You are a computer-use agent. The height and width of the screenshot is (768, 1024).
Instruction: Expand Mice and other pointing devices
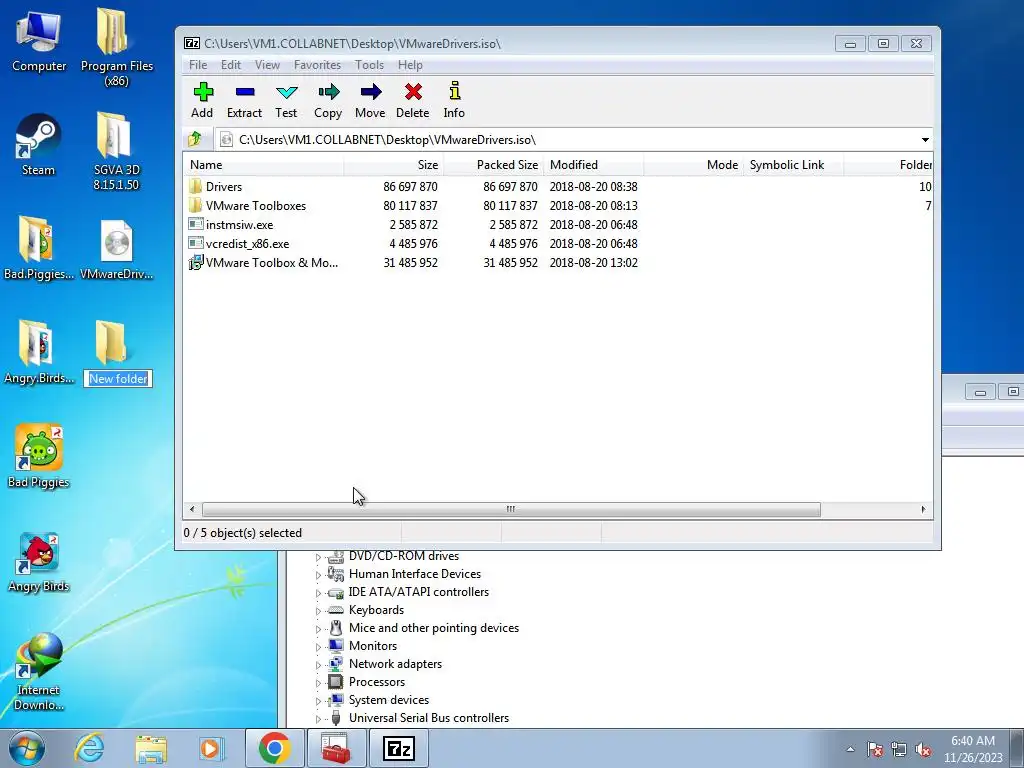319,629
